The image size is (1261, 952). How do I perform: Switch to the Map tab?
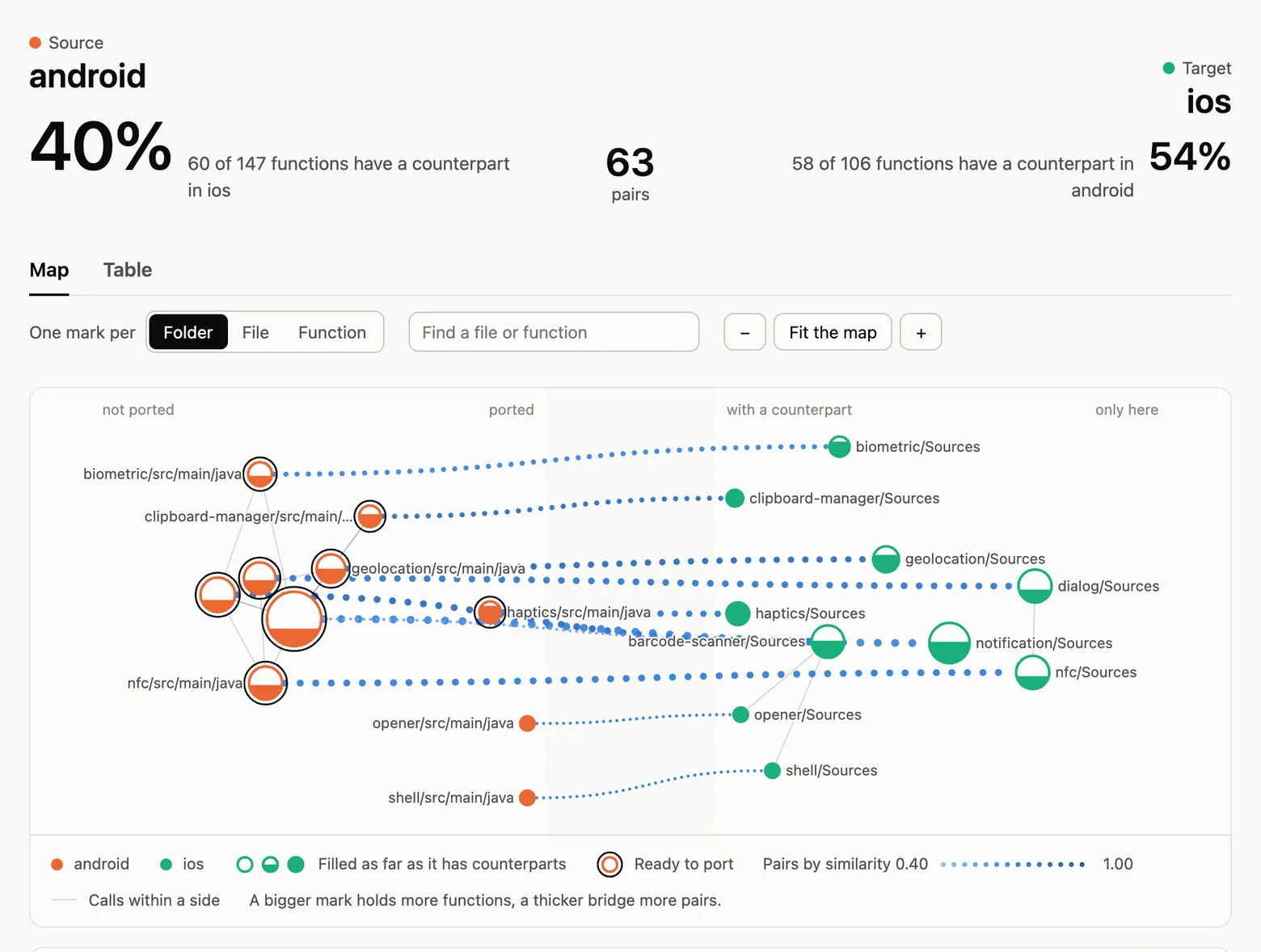(x=49, y=270)
